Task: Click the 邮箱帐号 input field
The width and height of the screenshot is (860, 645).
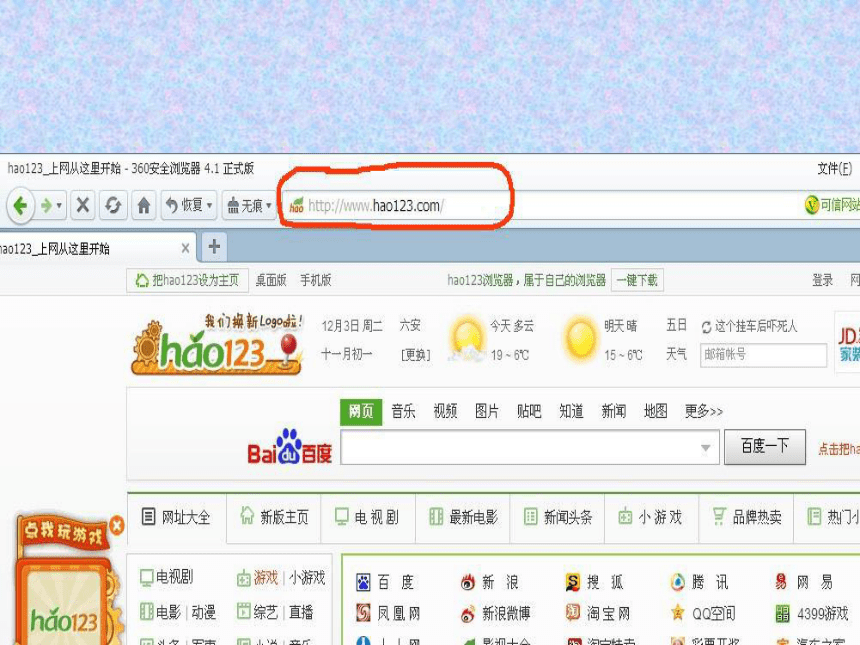Action: [x=763, y=355]
